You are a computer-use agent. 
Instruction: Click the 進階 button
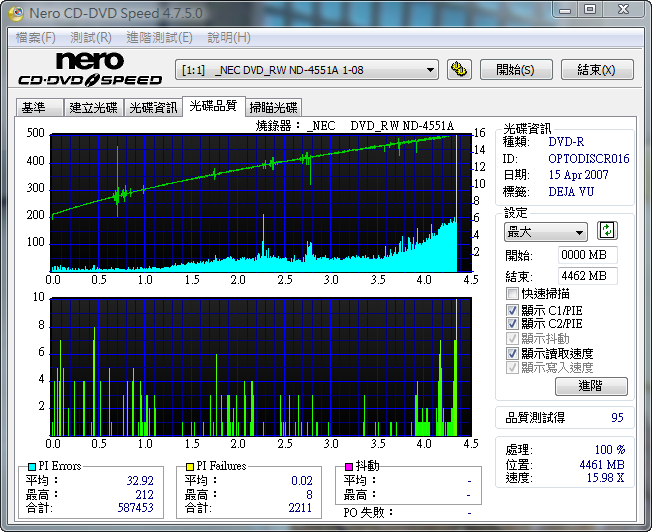591,386
